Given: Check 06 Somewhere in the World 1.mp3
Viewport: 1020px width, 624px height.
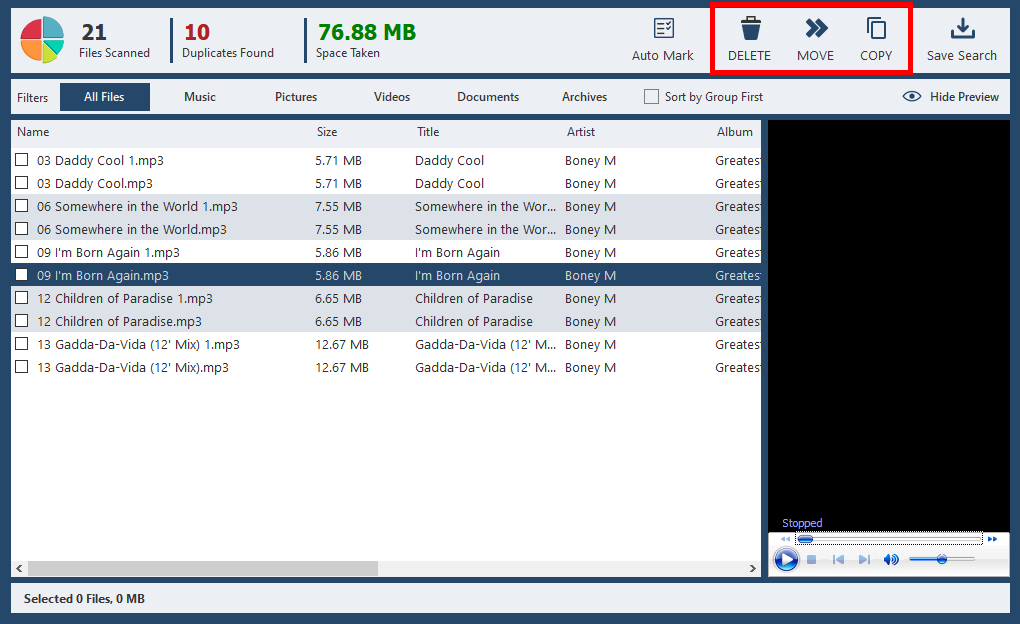Looking at the screenshot, I should 21,206.
